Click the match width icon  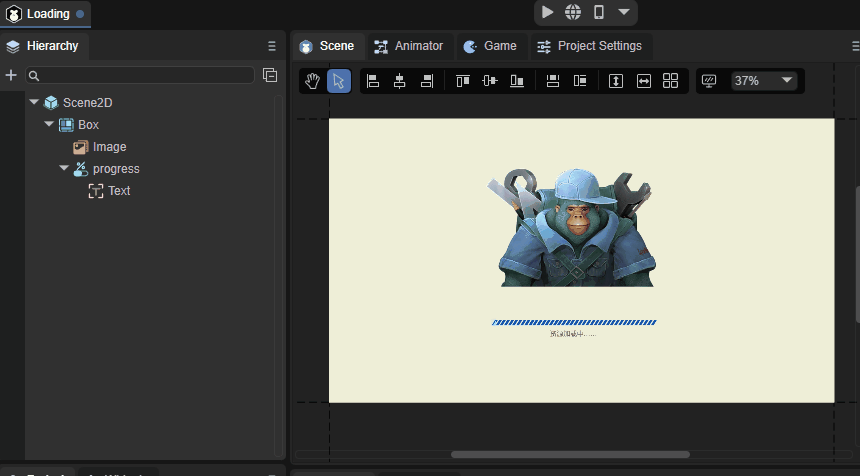click(644, 81)
